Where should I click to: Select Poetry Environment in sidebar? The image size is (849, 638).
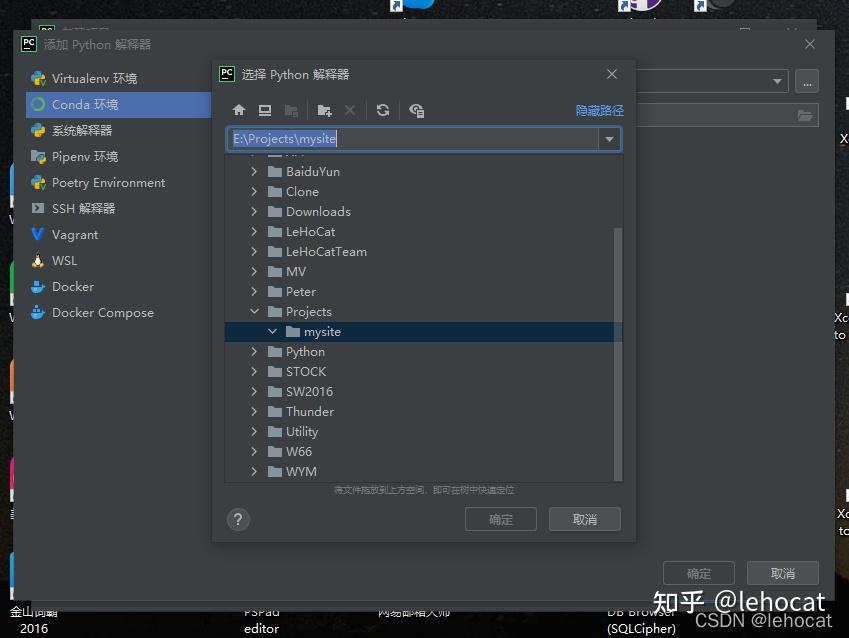click(118, 183)
